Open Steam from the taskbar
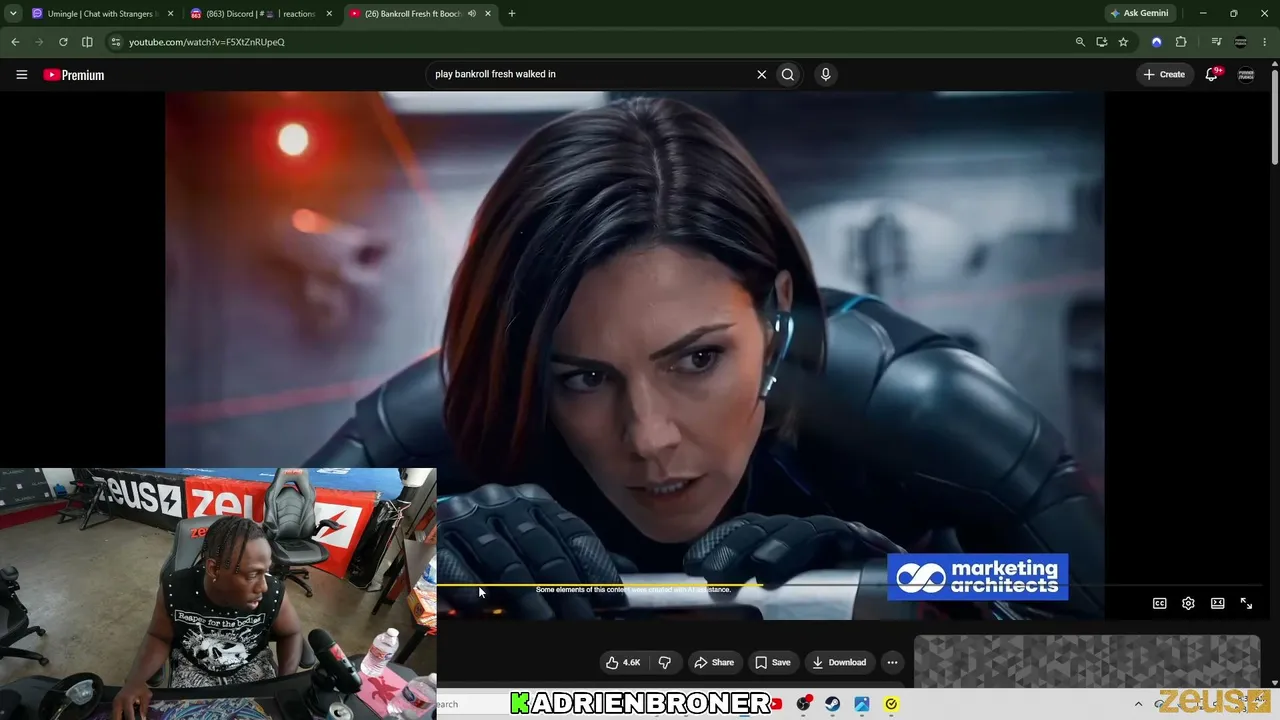Image resolution: width=1280 pixels, height=720 pixels. (832, 704)
